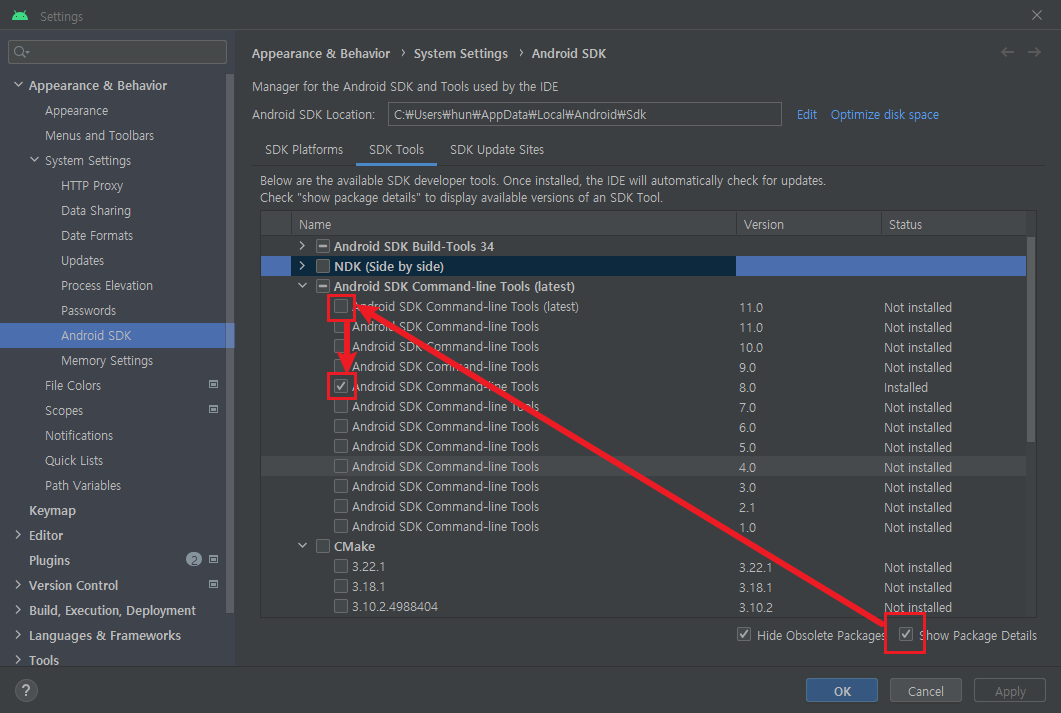
Task: Collapse the System Settings tree node
Action: [x=35, y=160]
